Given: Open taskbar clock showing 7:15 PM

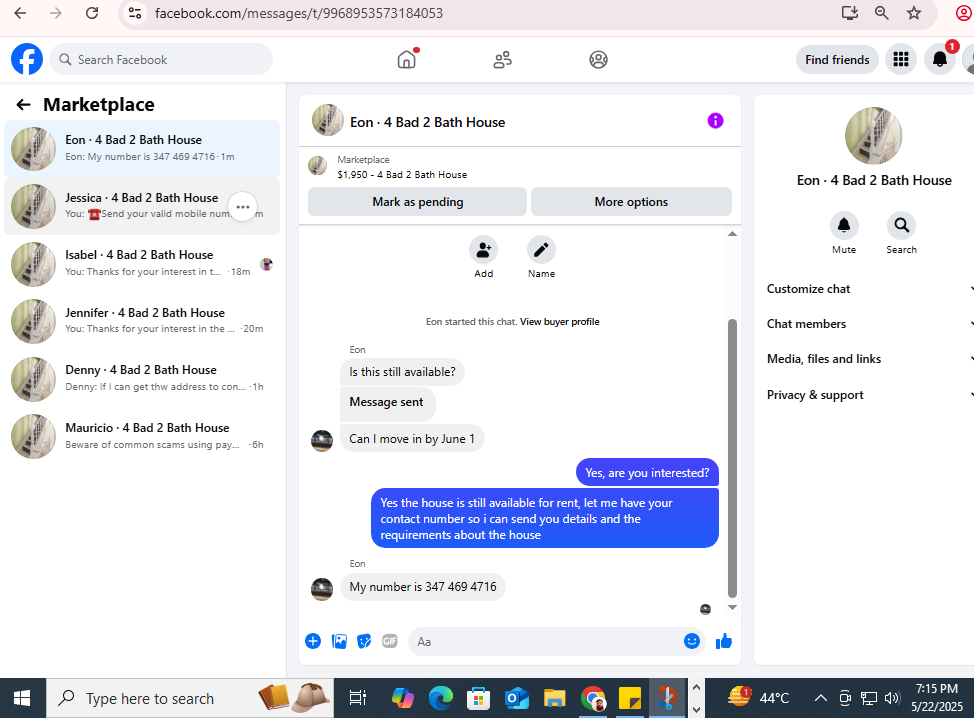Looking at the screenshot, I should (937, 698).
